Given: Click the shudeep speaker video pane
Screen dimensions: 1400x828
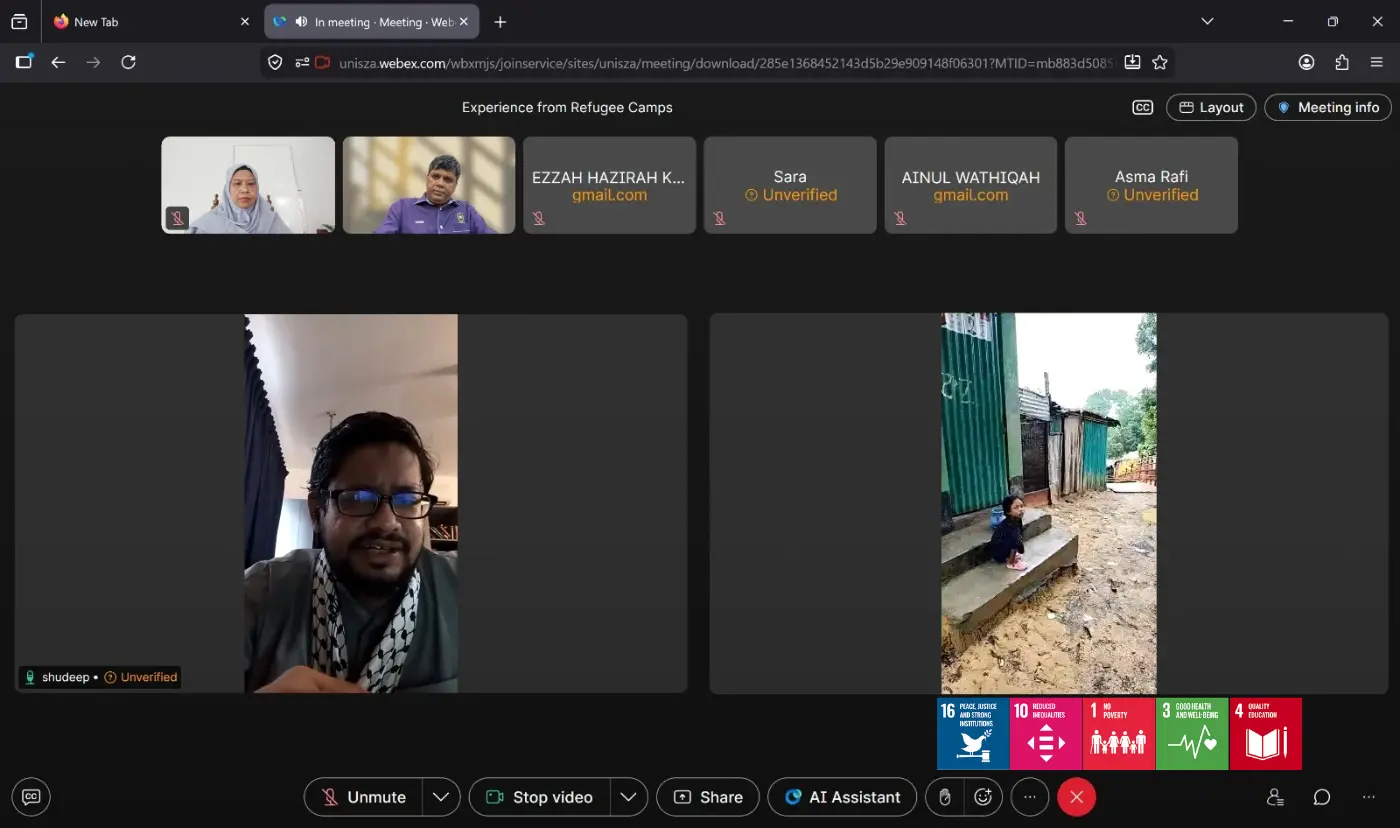Looking at the screenshot, I should click(x=351, y=503).
